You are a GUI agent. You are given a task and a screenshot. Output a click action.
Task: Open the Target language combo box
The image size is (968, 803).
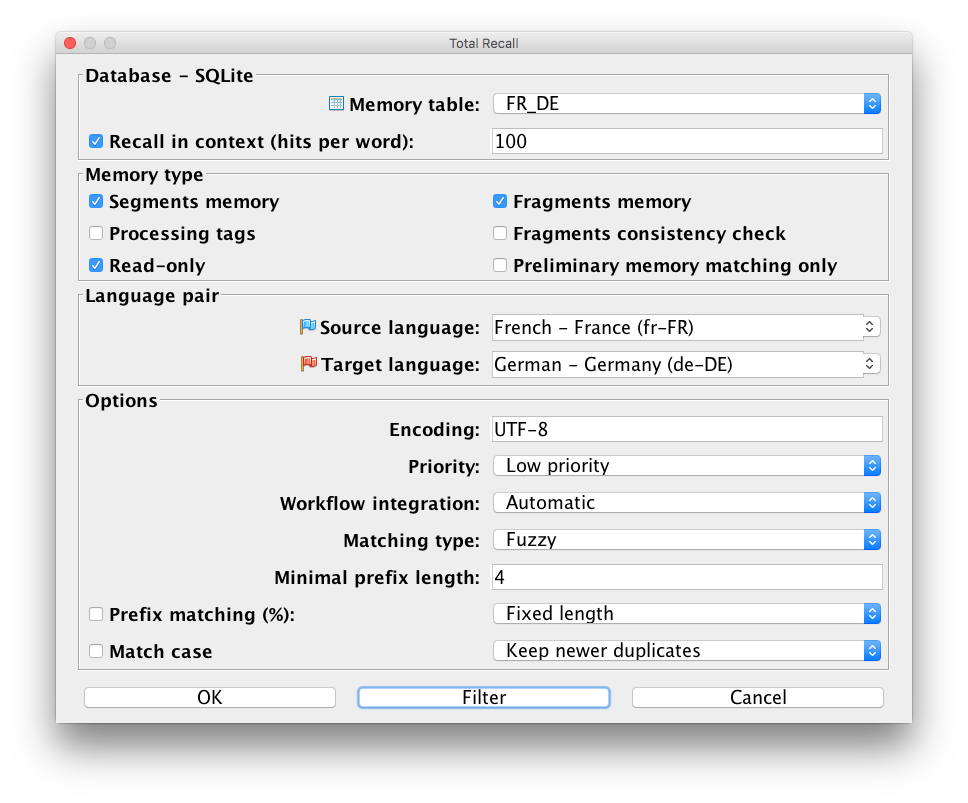click(686, 364)
